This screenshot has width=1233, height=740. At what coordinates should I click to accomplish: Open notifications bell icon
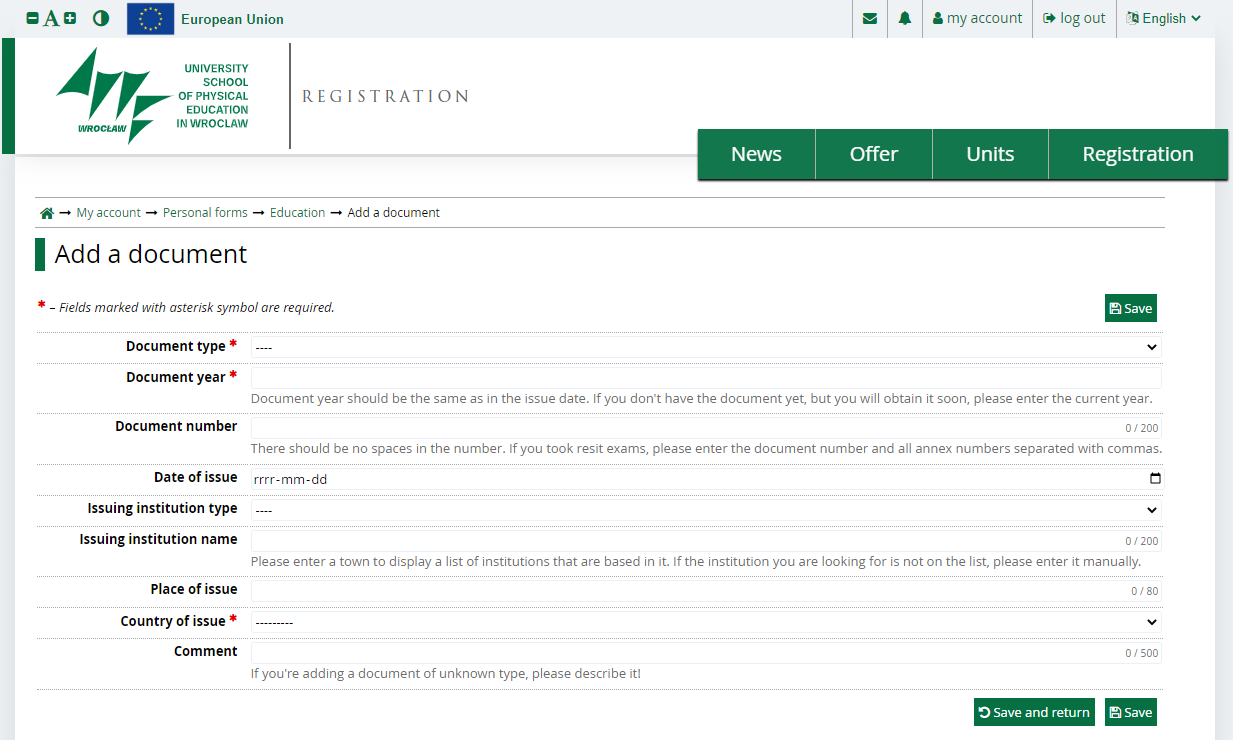coord(905,18)
